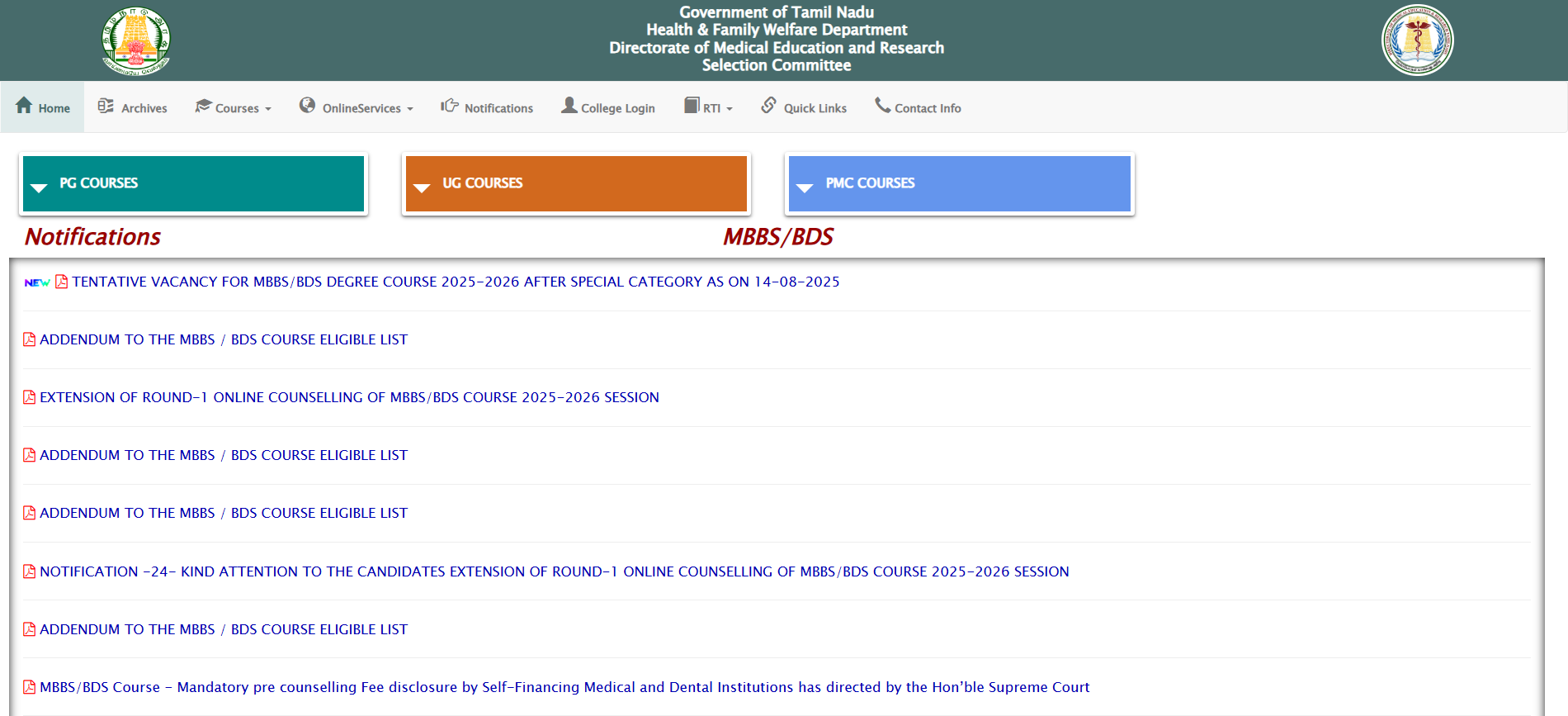The width and height of the screenshot is (1568, 716).
Task: Open the Extension of Round-1 Online Counselling link
Action: point(349,397)
